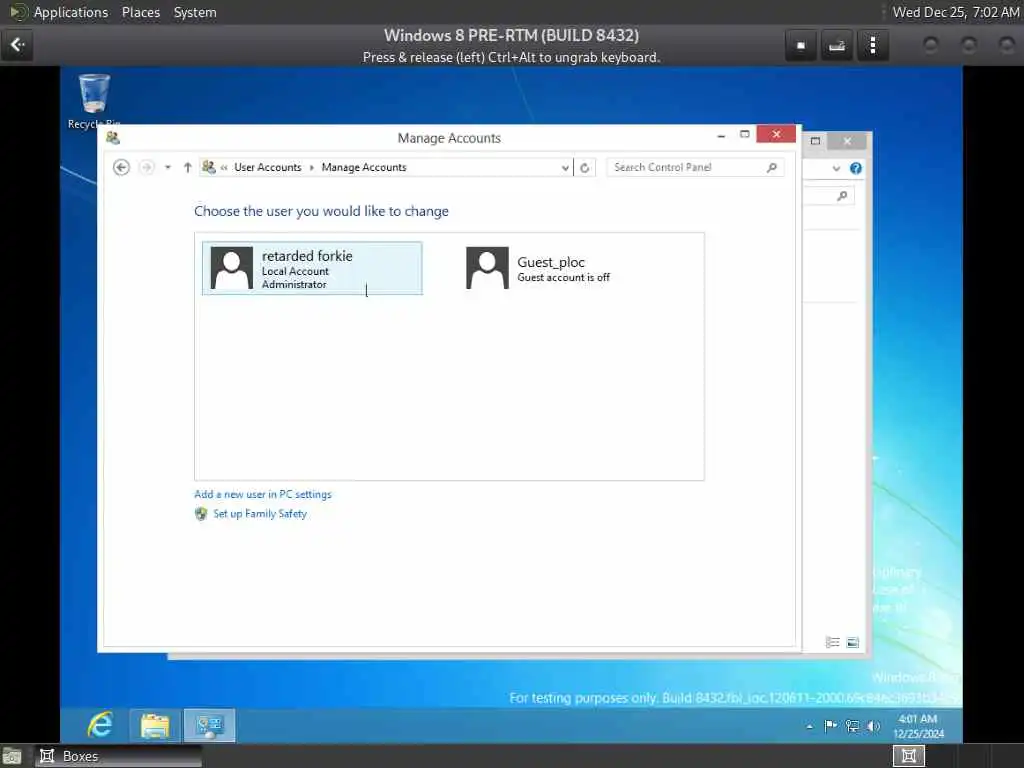
Task: Click the Applications menu logo icon
Action: 19,12
